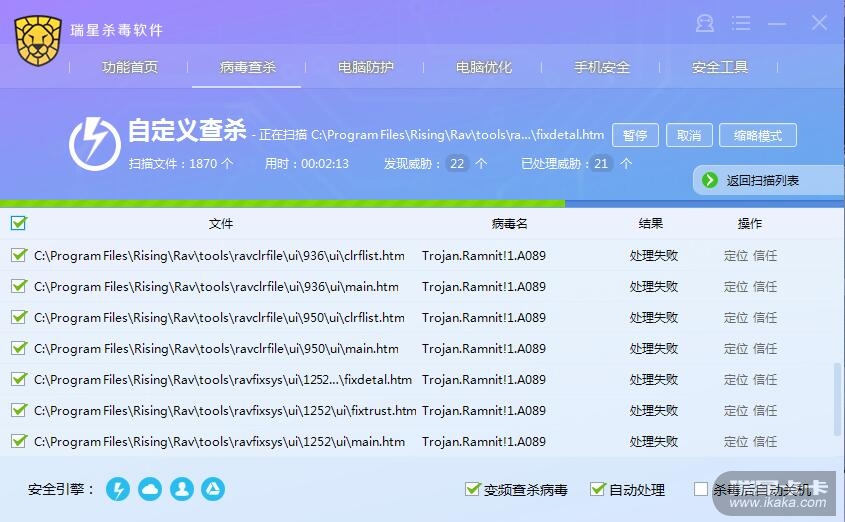
Task: Select file path 936\ui\clrflist.htm
Action: coord(219,255)
